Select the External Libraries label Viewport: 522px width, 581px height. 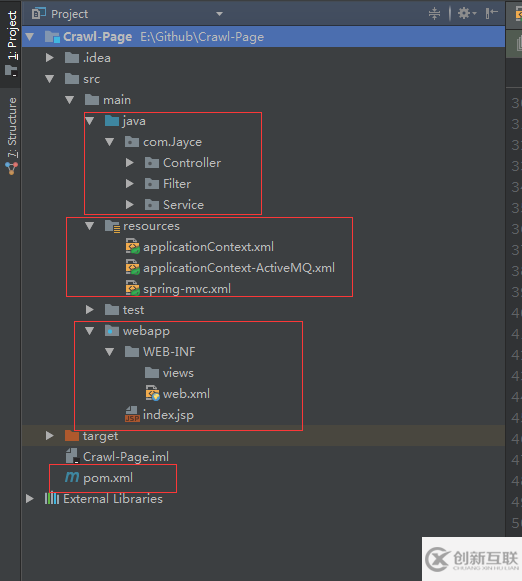pyautogui.click(x=113, y=499)
